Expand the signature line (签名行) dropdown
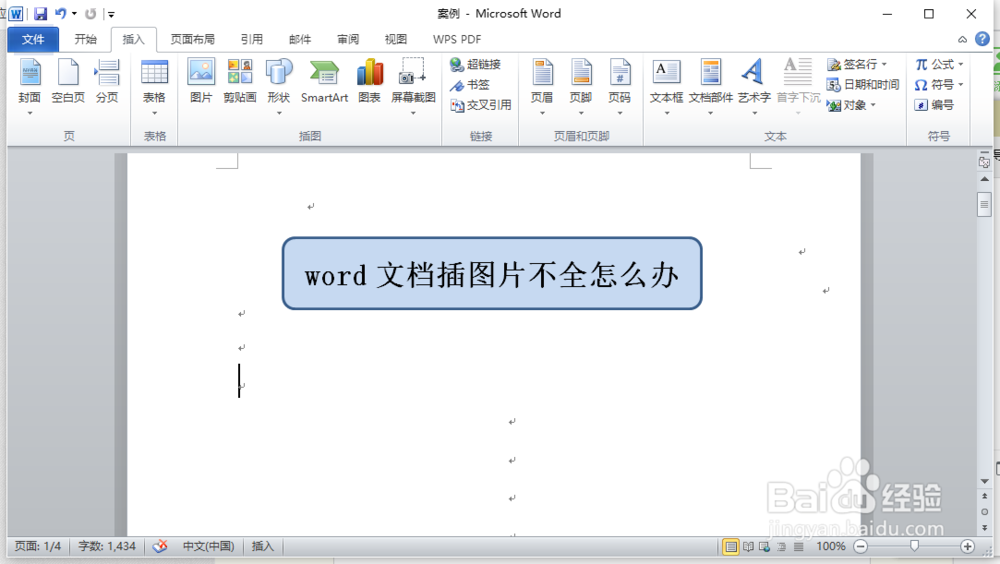This screenshot has height=564, width=1000. (x=884, y=64)
